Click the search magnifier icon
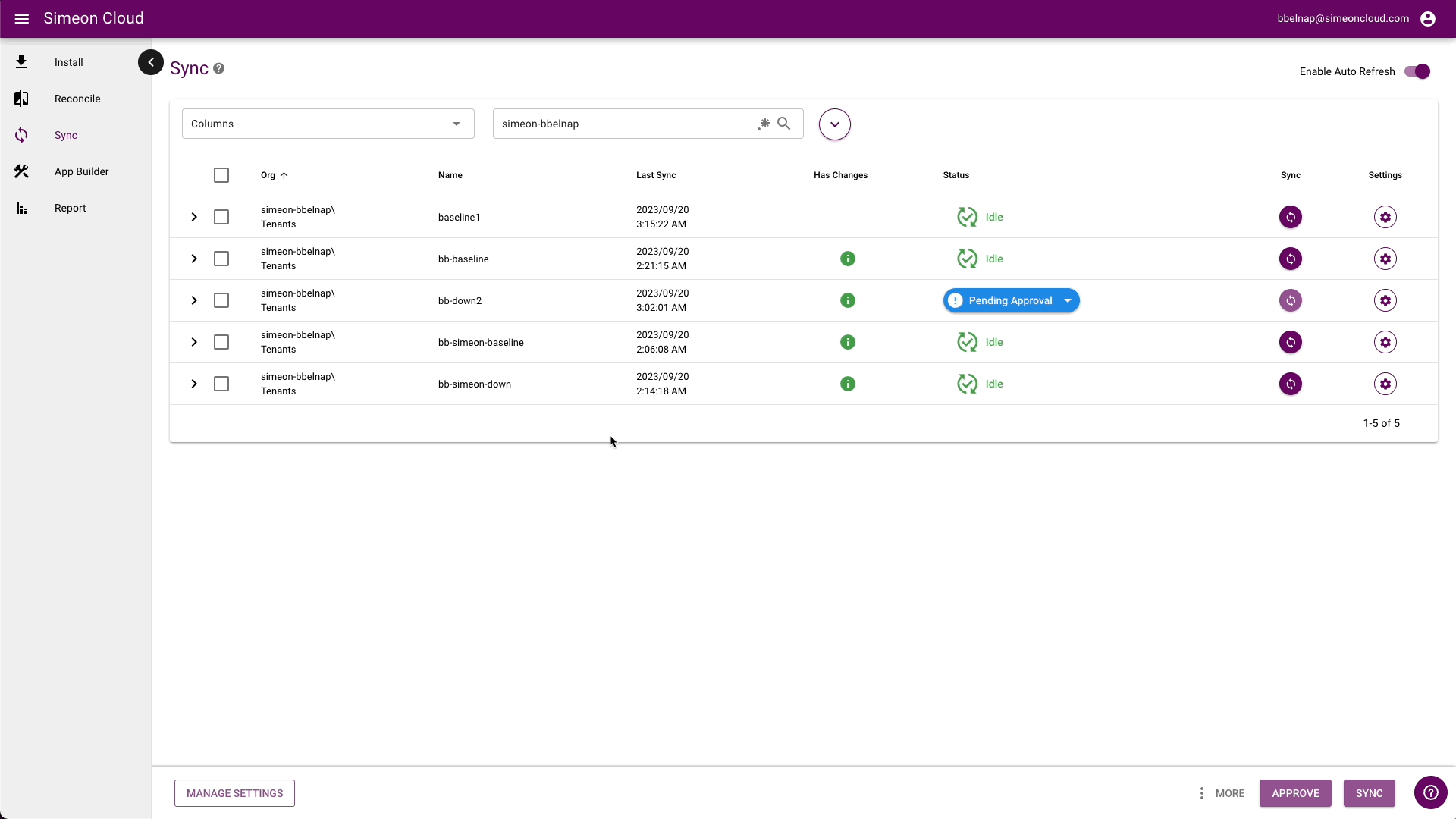Image resolution: width=1456 pixels, height=819 pixels. (x=783, y=123)
